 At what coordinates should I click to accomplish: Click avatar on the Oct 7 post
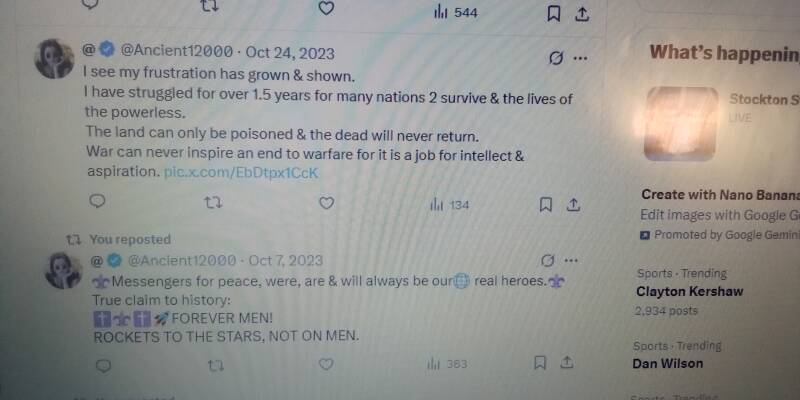pos(64,270)
